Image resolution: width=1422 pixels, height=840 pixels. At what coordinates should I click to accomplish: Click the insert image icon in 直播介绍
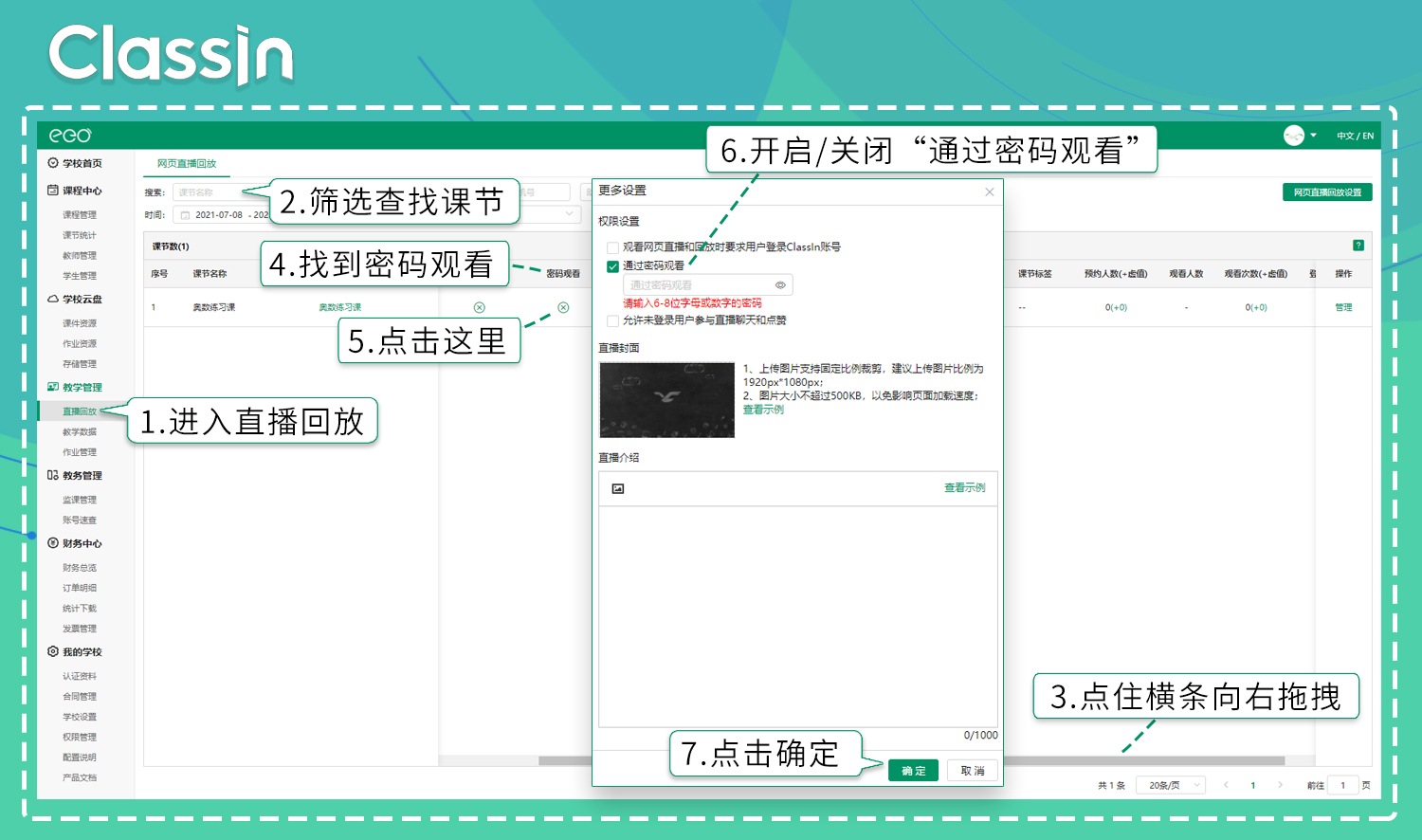point(618,488)
